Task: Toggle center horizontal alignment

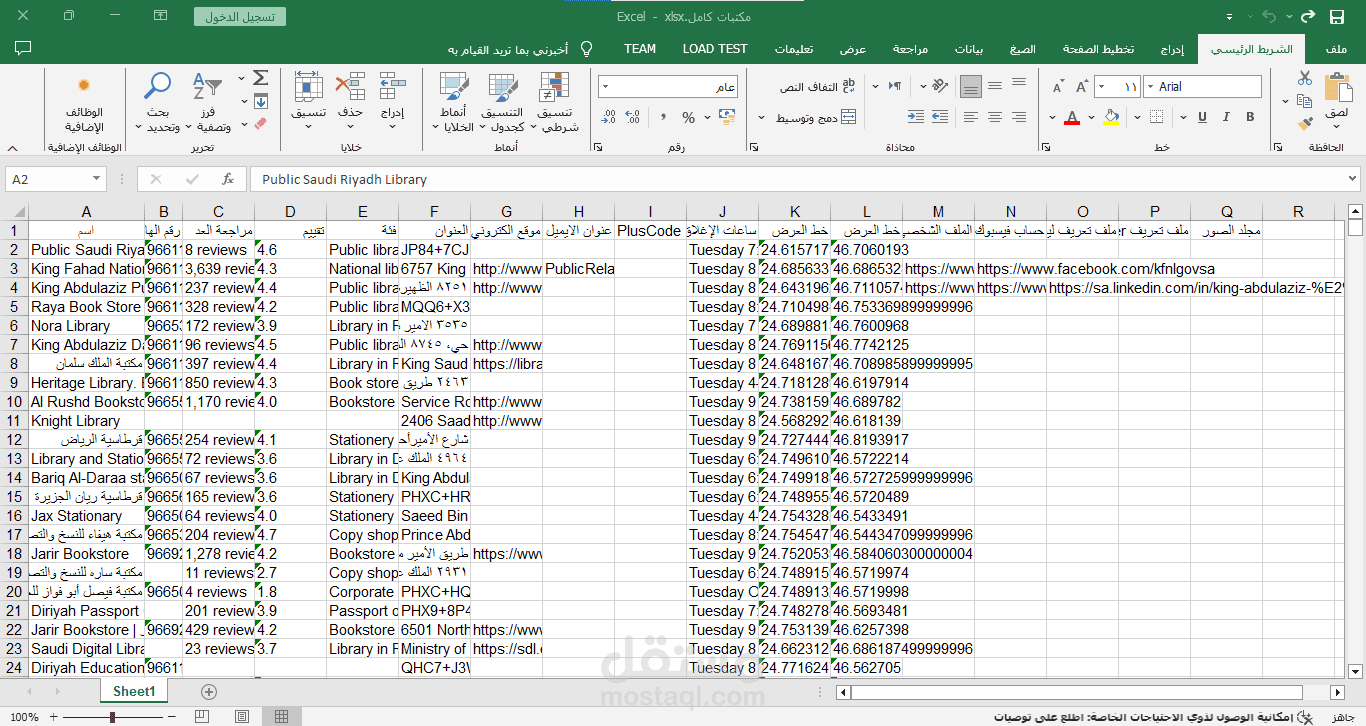Action: point(995,118)
